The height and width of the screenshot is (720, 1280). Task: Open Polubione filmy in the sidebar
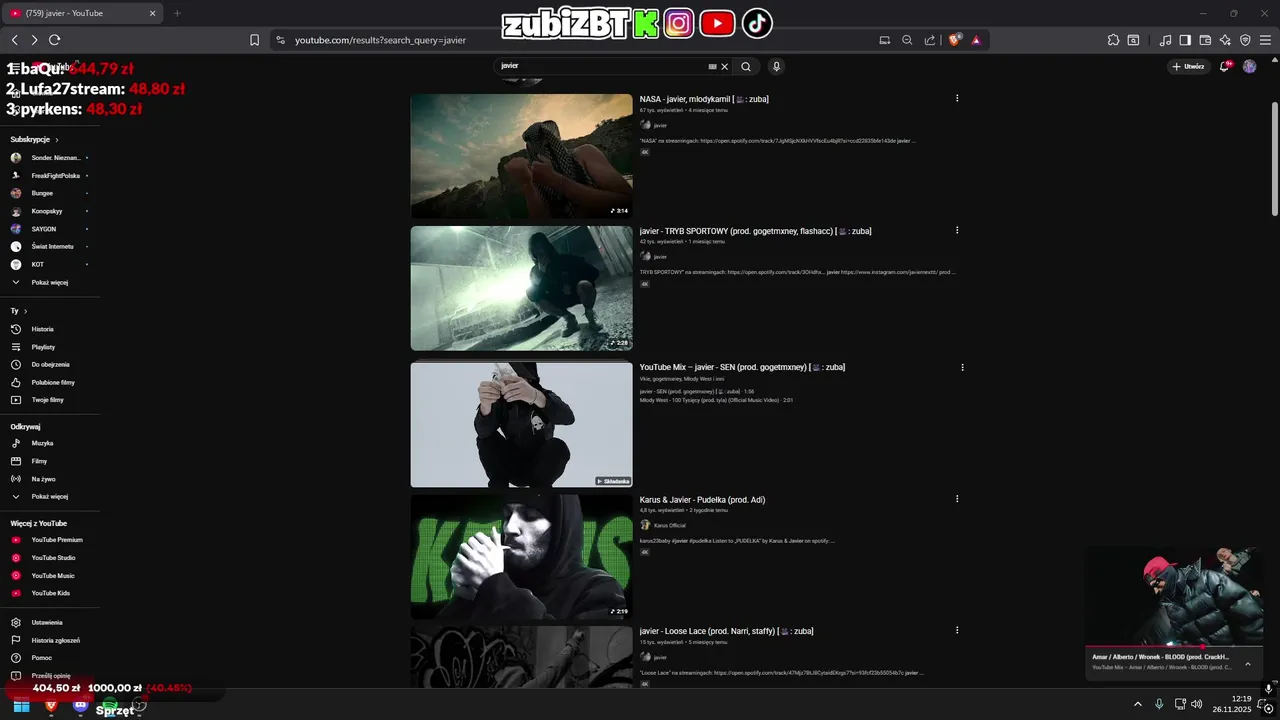(52, 382)
